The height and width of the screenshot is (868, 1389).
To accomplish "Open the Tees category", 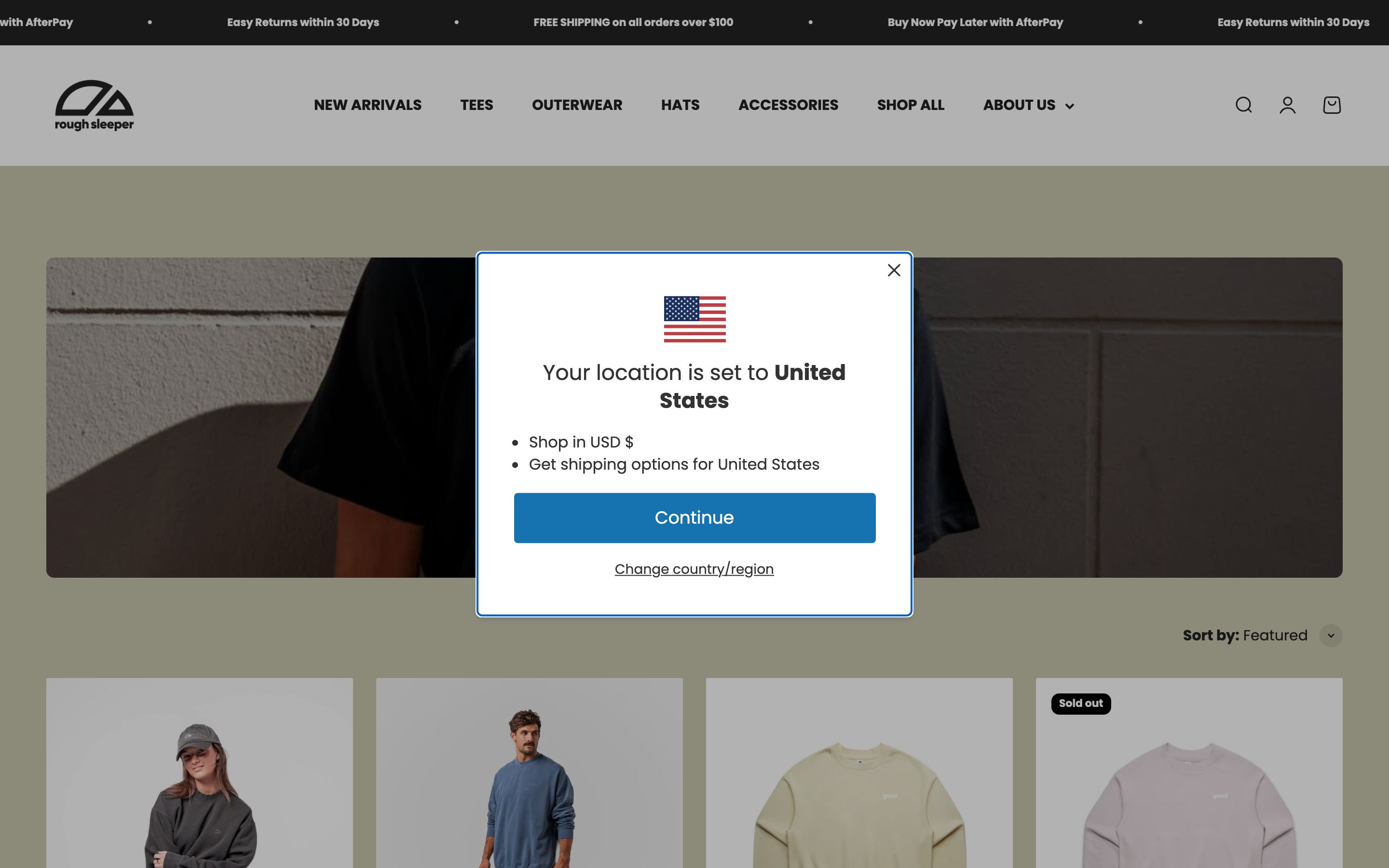I will tap(477, 105).
